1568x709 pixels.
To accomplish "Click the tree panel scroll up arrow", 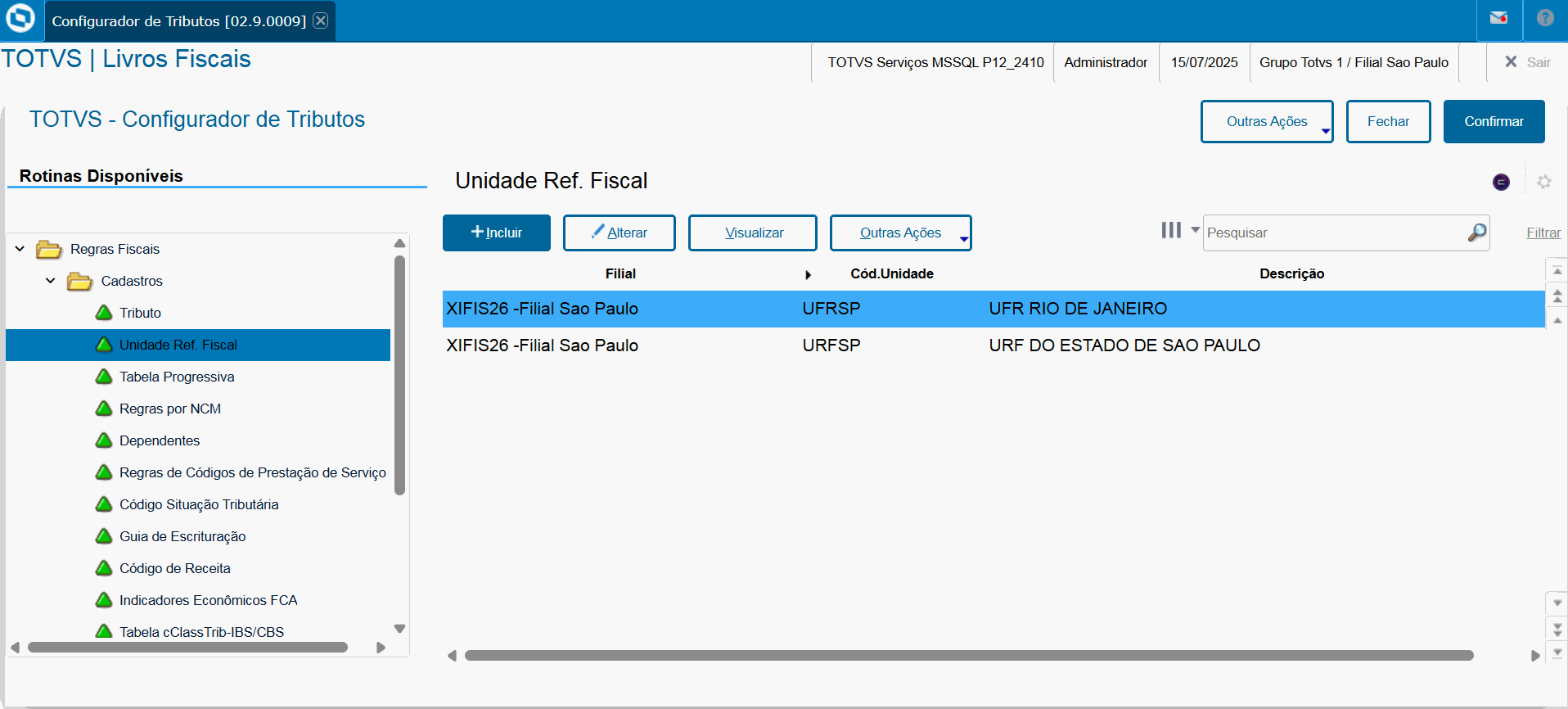I will (x=399, y=243).
